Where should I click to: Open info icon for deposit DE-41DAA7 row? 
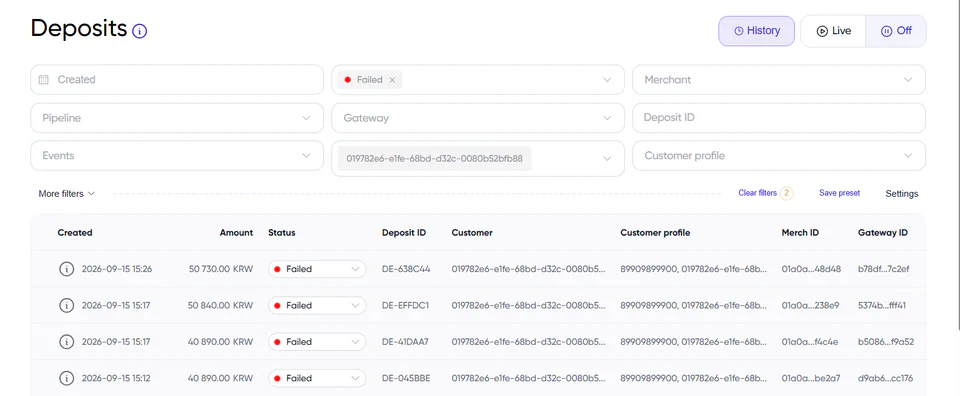coord(66,342)
